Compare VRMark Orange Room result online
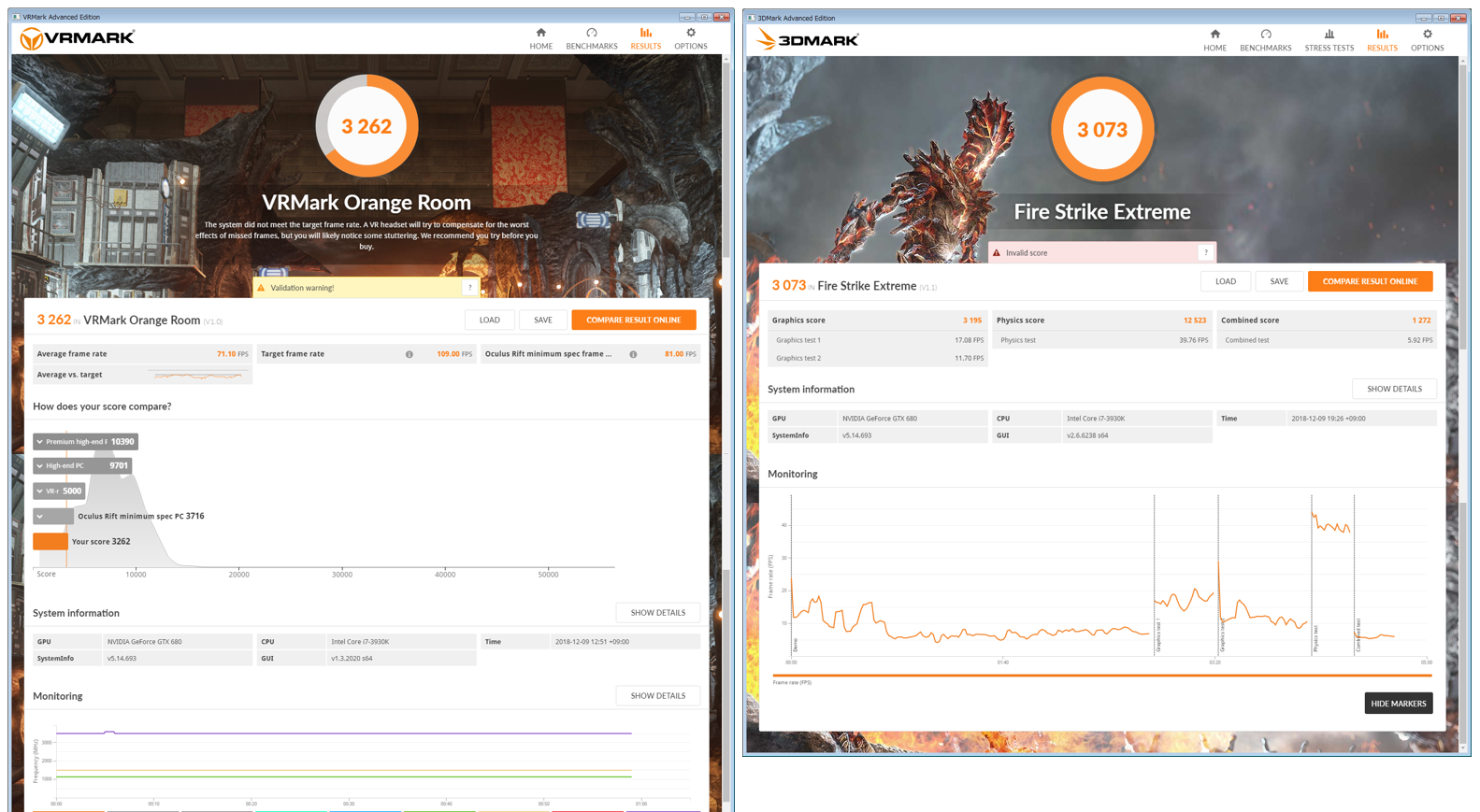Screen dimensions: 1480x812 click(634, 320)
